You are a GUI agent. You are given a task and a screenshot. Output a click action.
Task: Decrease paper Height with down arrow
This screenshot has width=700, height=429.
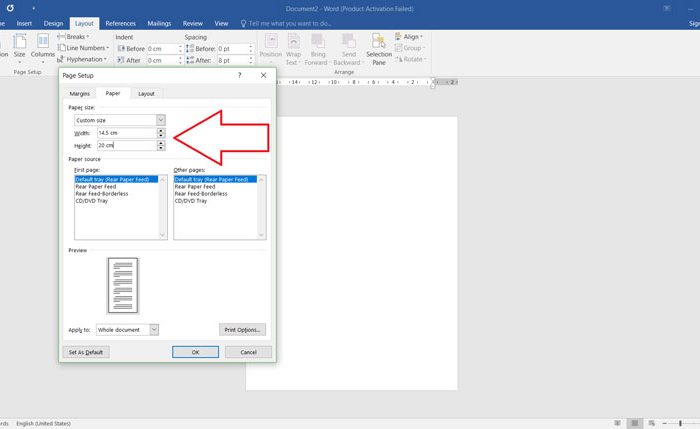pyautogui.click(x=161, y=148)
